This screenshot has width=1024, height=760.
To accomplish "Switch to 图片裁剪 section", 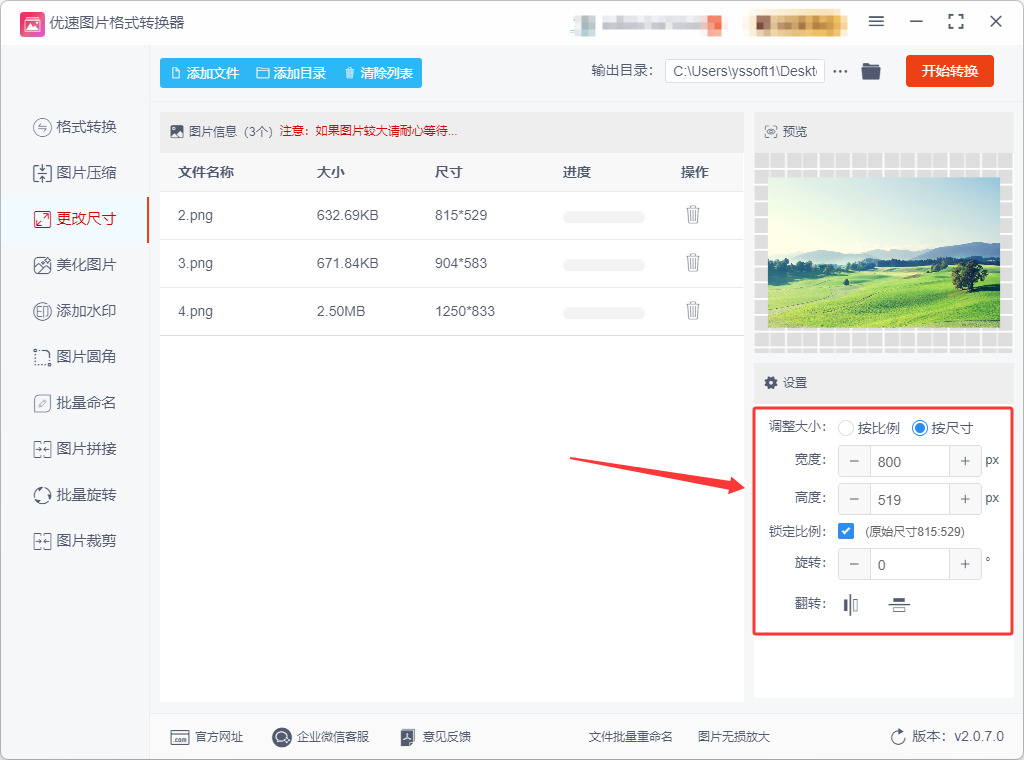I will 75,541.
